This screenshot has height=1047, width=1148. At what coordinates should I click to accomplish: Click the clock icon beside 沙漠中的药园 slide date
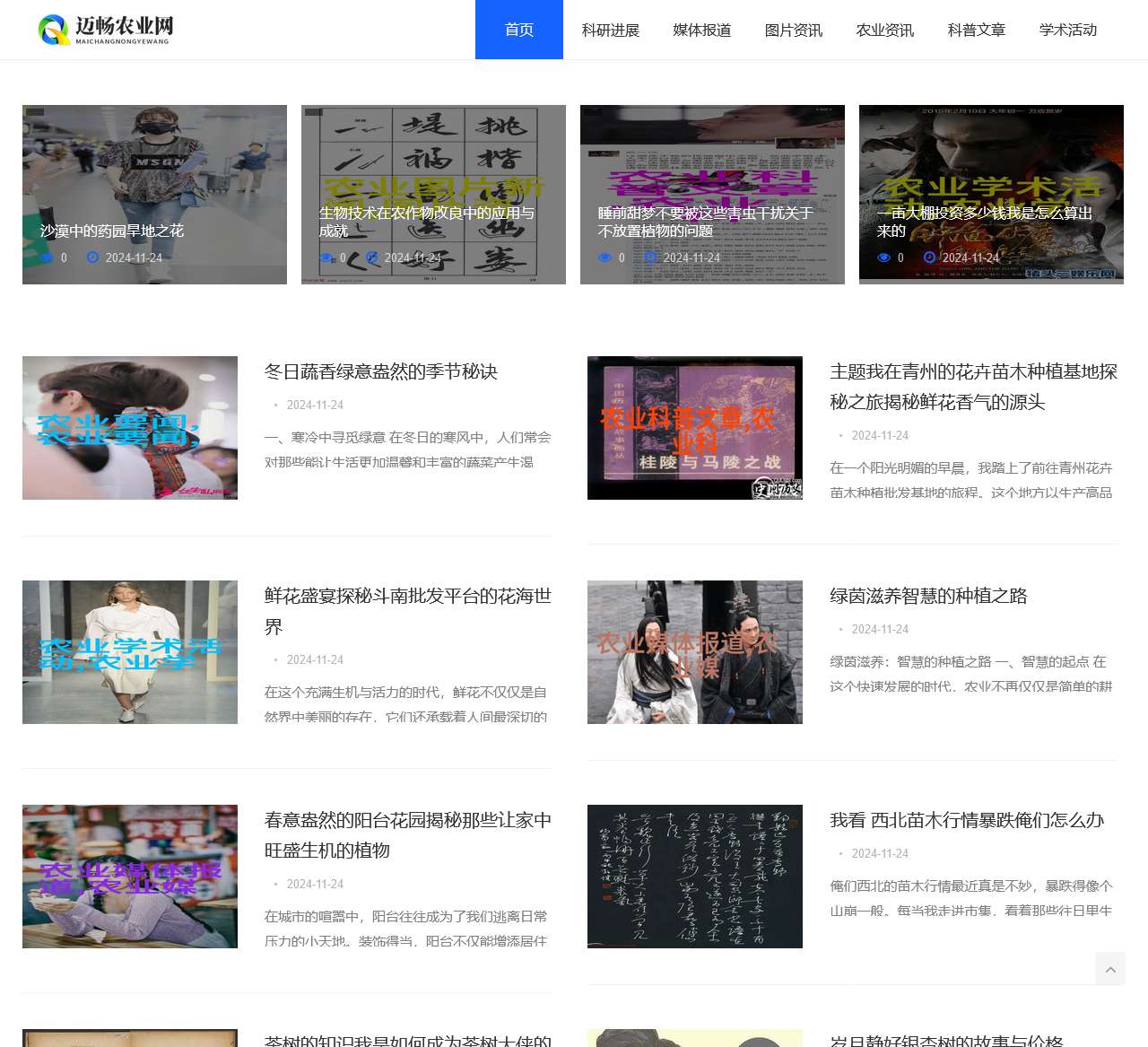click(93, 257)
